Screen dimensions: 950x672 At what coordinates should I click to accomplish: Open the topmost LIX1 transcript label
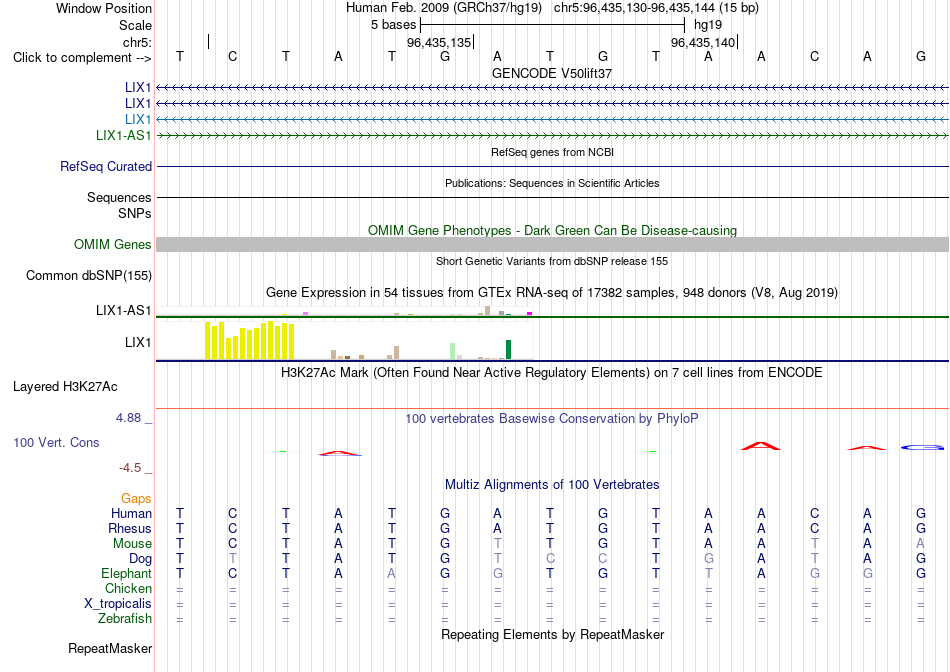coord(138,88)
